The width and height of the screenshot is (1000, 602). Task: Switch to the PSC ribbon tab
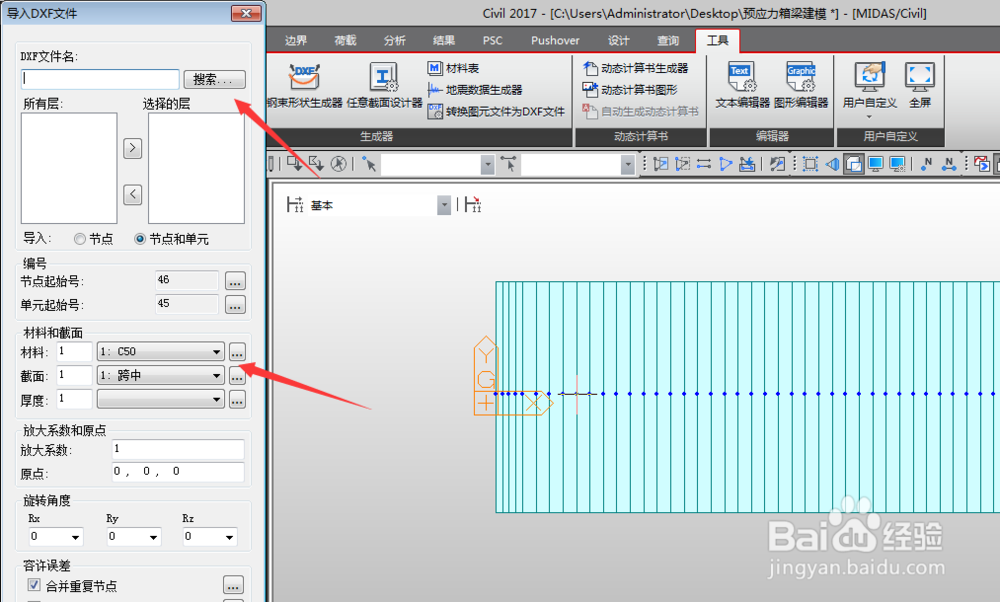point(492,41)
